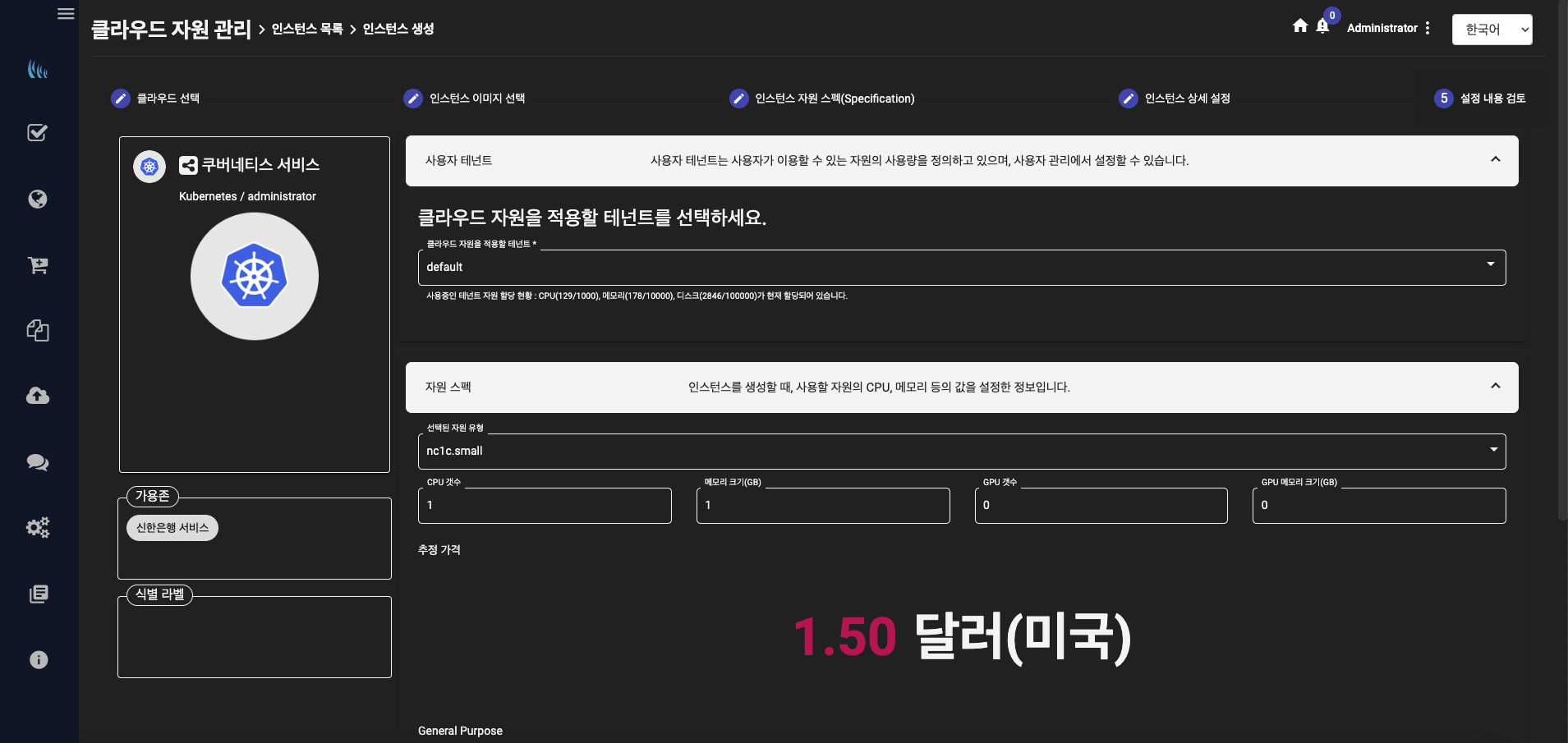1568x743 pixels.
Task: Select the 신한은행 서비스 availability zone chip
Action: pos(172,527)
